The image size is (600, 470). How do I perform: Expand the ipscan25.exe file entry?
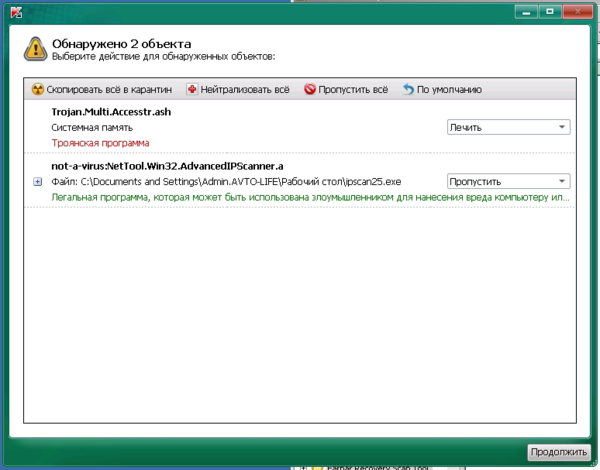[38, 181]
